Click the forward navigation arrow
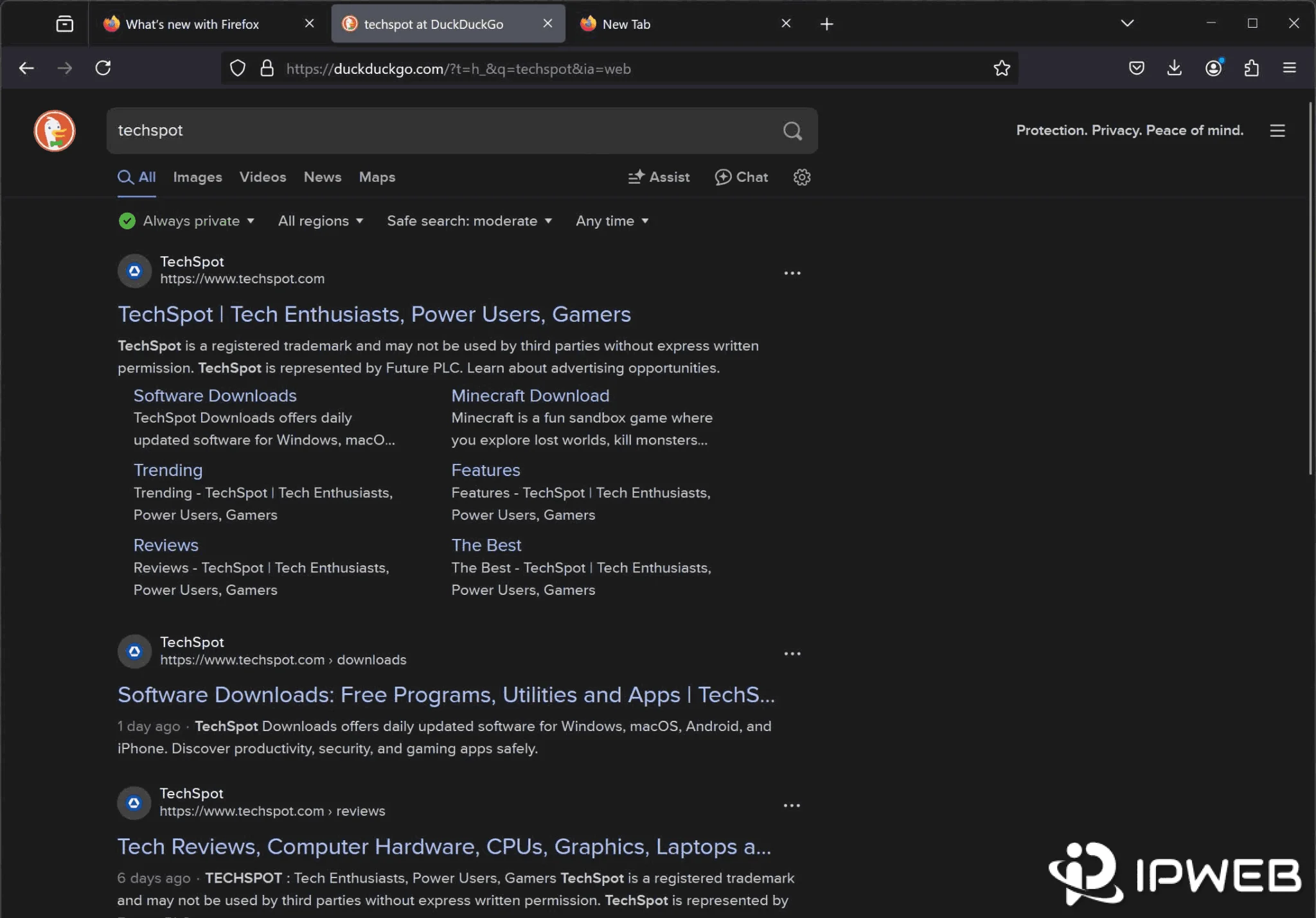 pyautogui.click(x=65, y=68)
